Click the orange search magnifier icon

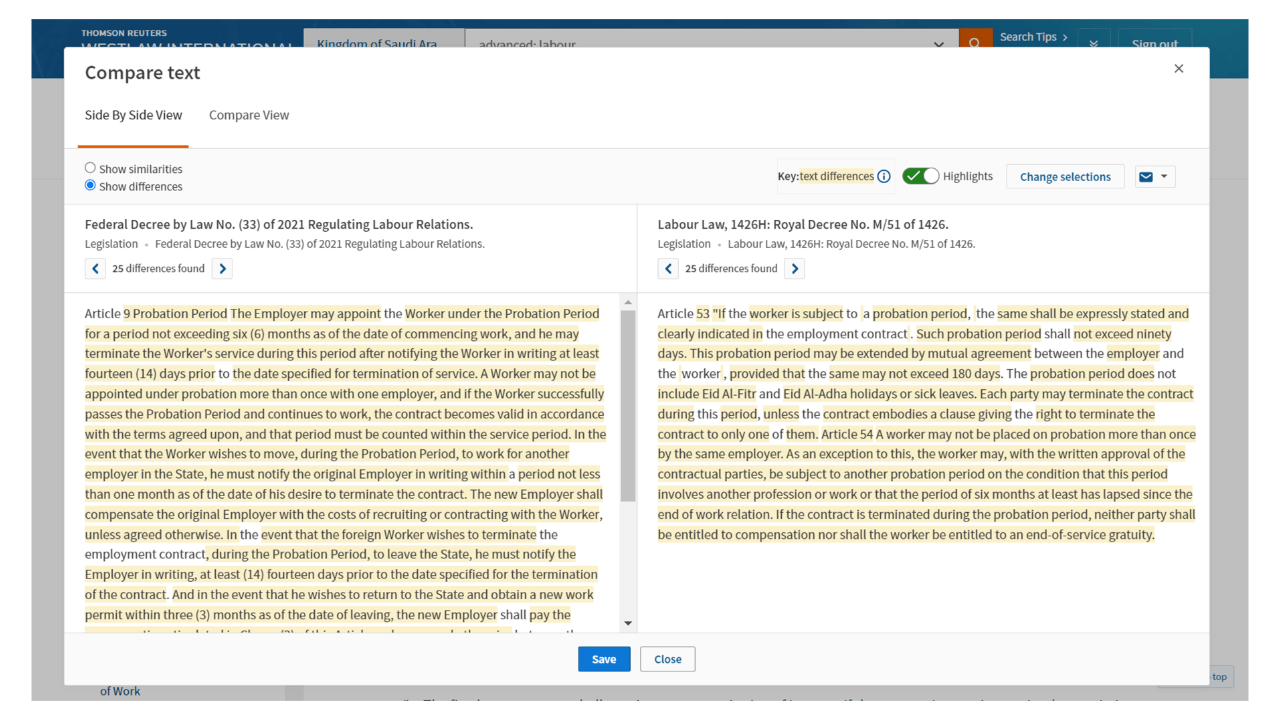pyautogui.click(x=970, y=43)
